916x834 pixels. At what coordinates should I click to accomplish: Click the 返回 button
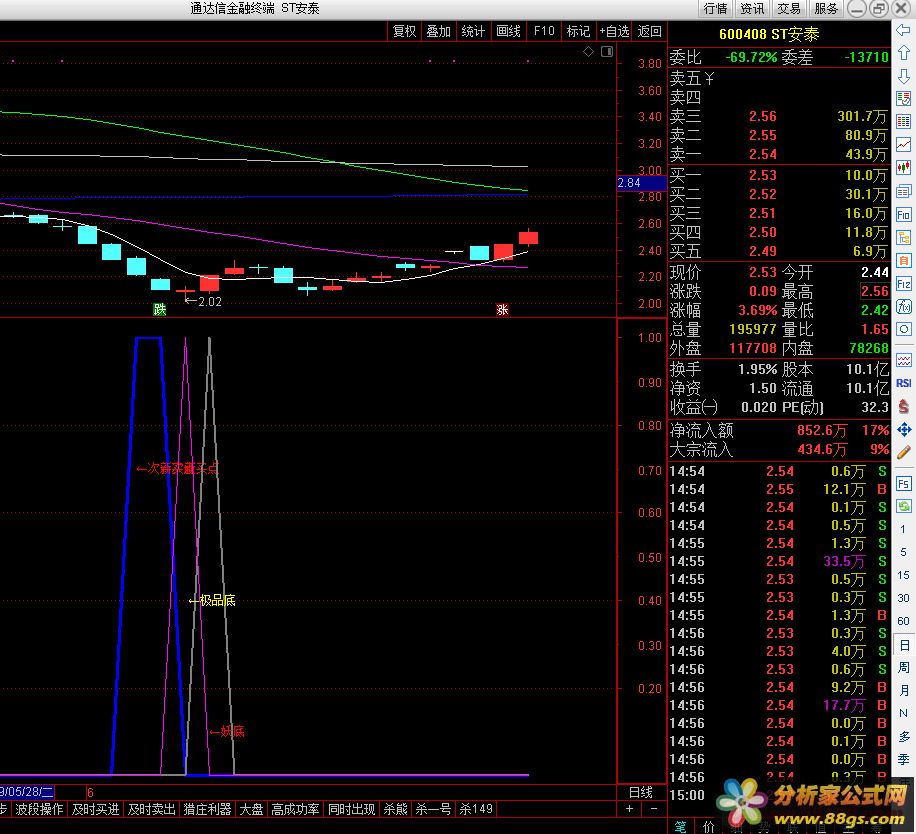tap(649, 31)
